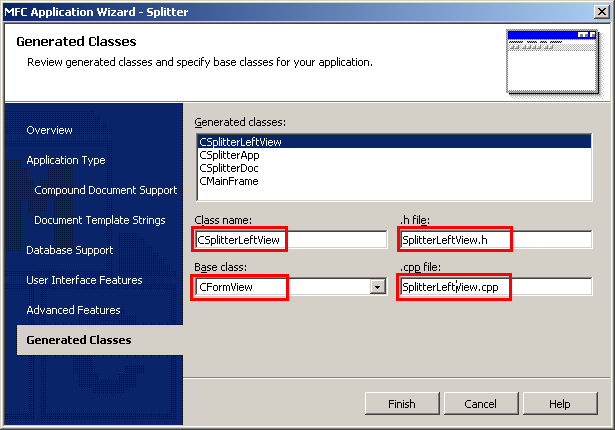Open Compound Document Support page
This screenshot has width=615, height=430.
[106, 190]
